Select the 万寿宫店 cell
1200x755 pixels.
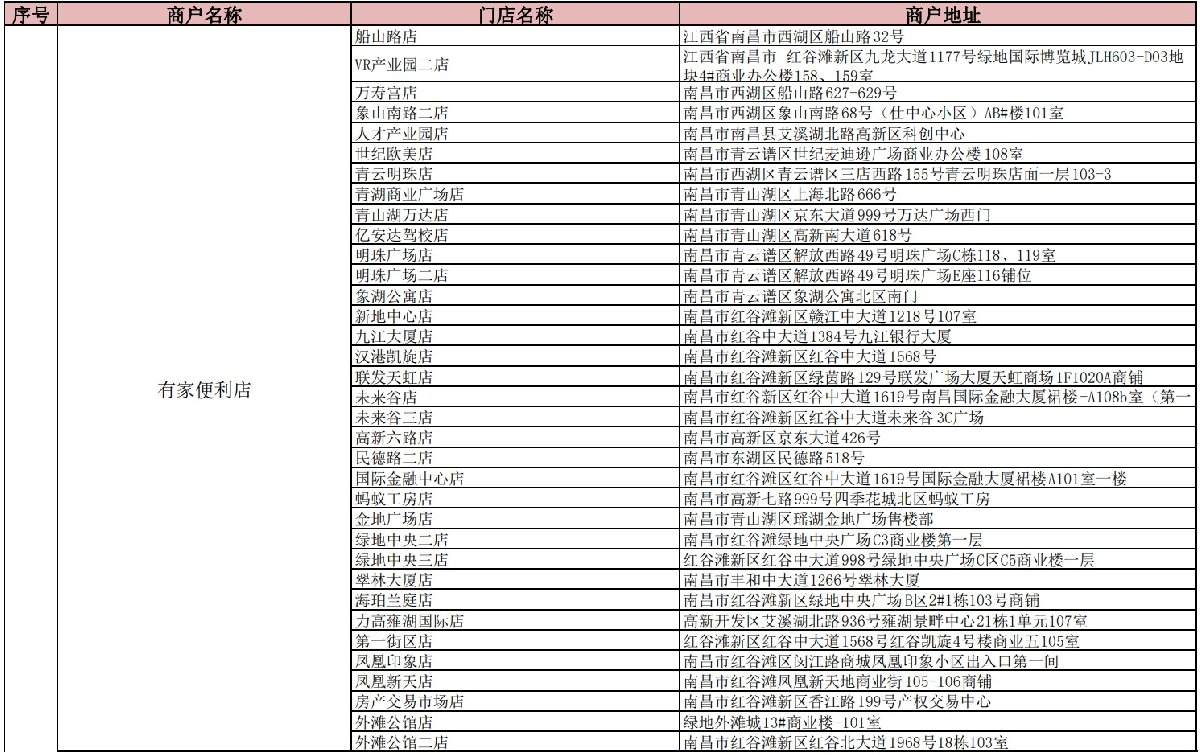tap(515, 93)
